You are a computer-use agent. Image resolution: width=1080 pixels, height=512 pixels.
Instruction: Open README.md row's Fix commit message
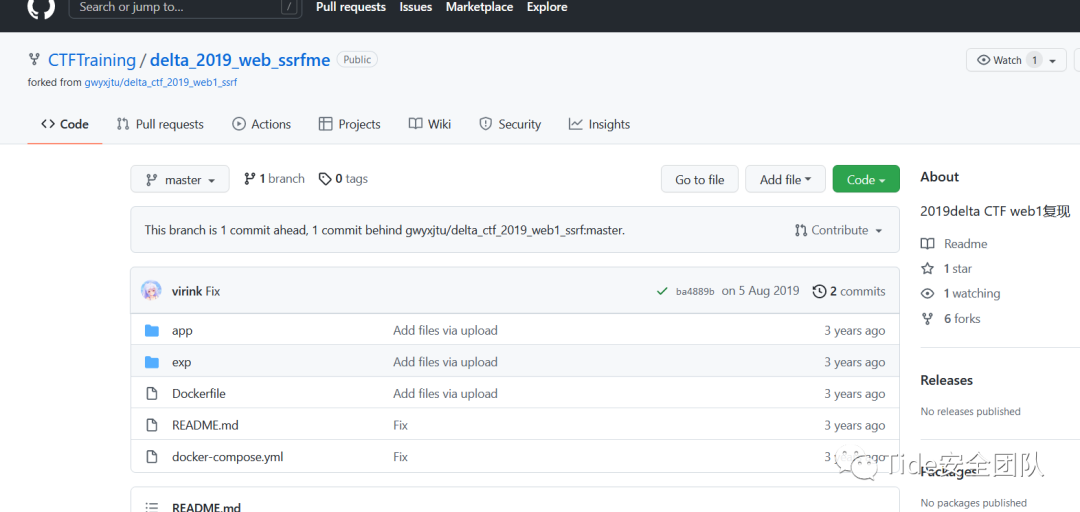pyautogui.click(x=400, y=426)
